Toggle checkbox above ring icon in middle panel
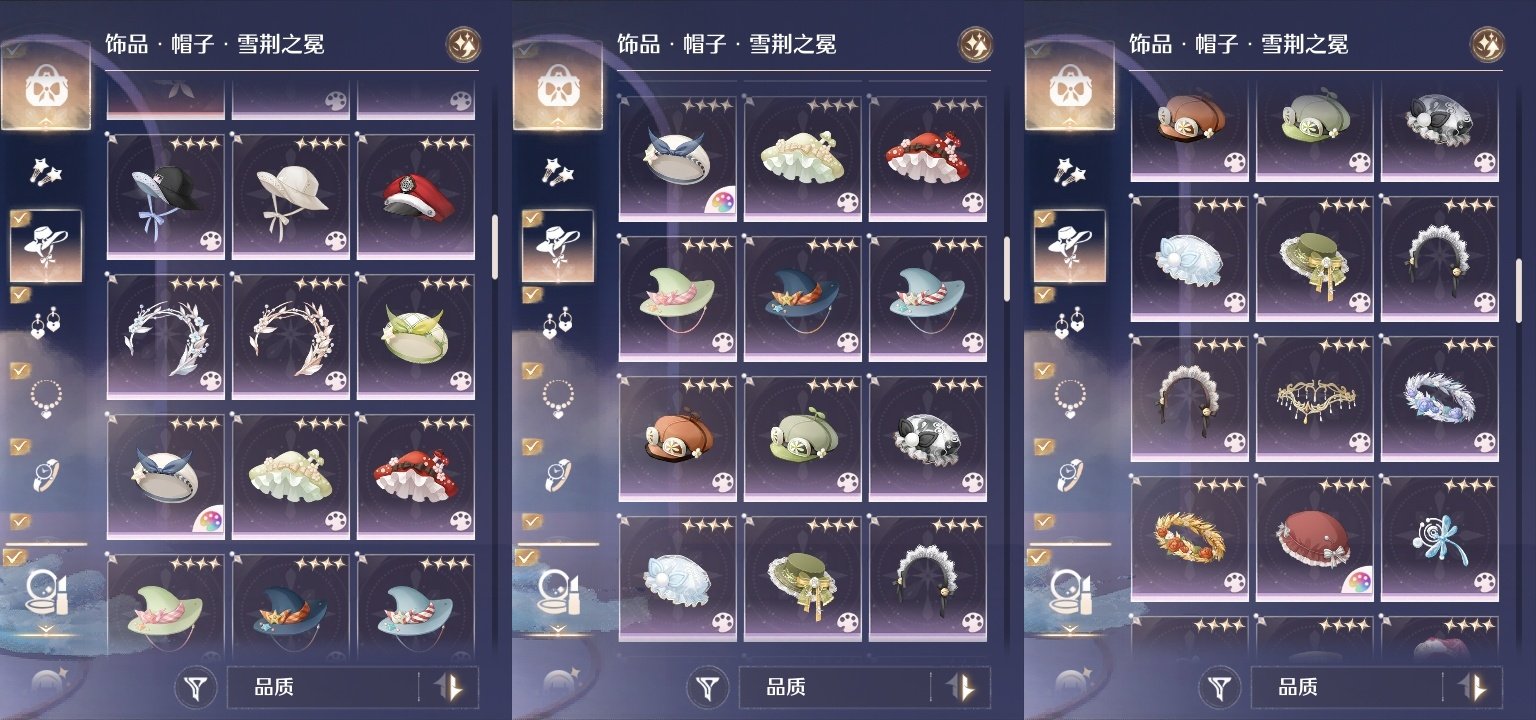The height and width of the screenshot is (720, 1536). pos(532,446)
